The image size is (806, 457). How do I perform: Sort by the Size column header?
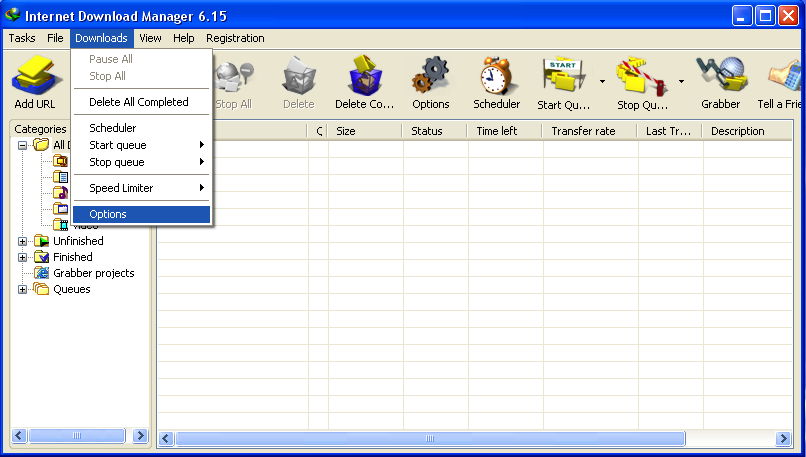[x=365, y=131]
